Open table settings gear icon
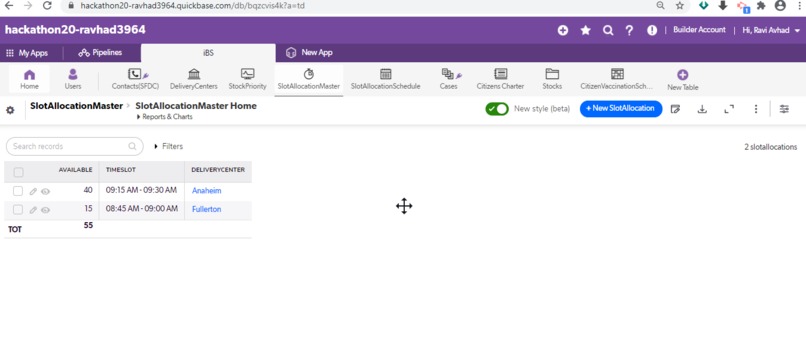806x364 pixels. 10,110
